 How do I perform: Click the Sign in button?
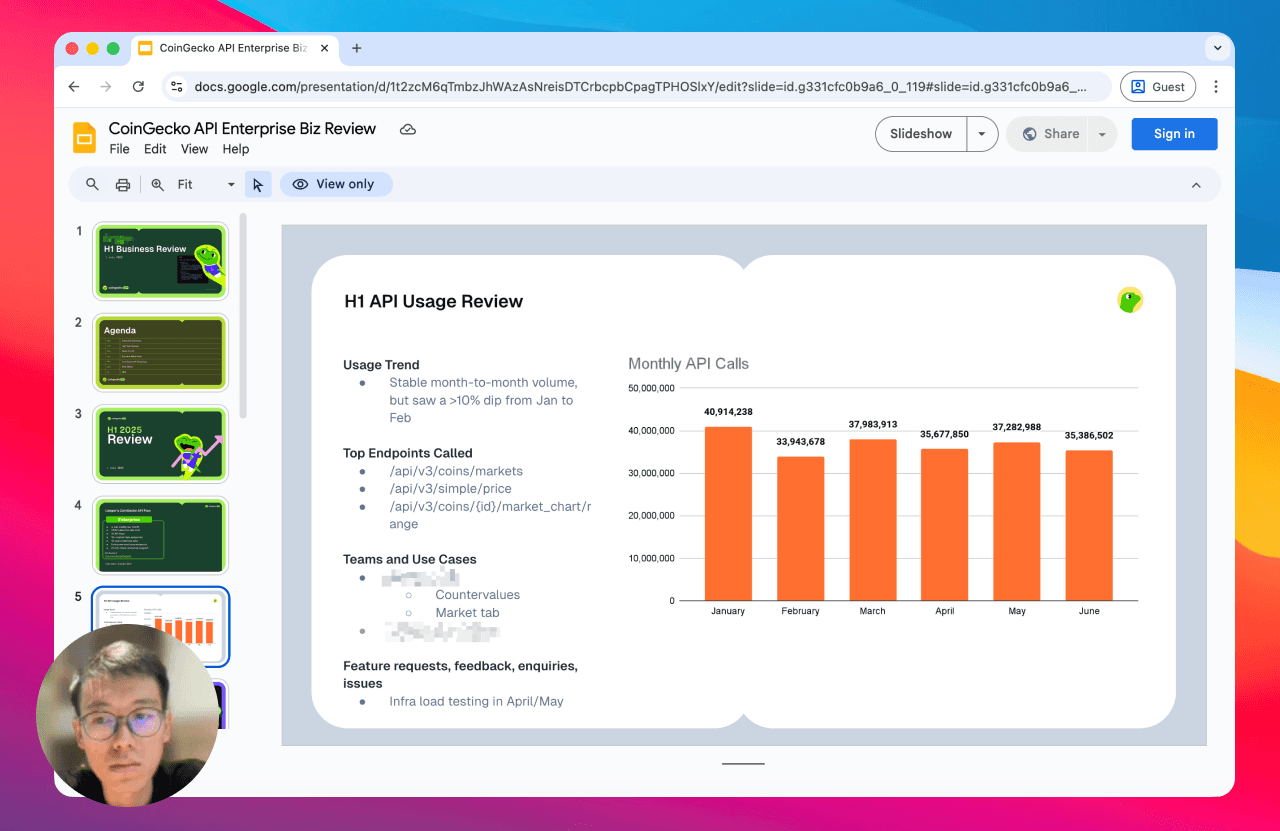(x=1174, y=133)
